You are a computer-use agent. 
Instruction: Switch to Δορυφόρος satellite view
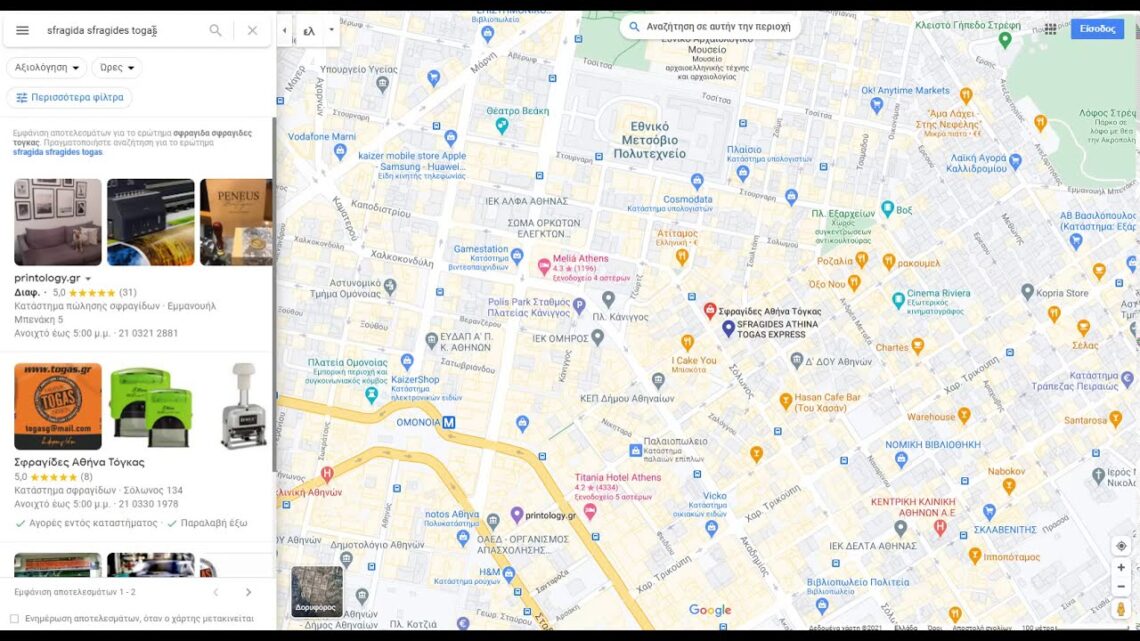316,592
